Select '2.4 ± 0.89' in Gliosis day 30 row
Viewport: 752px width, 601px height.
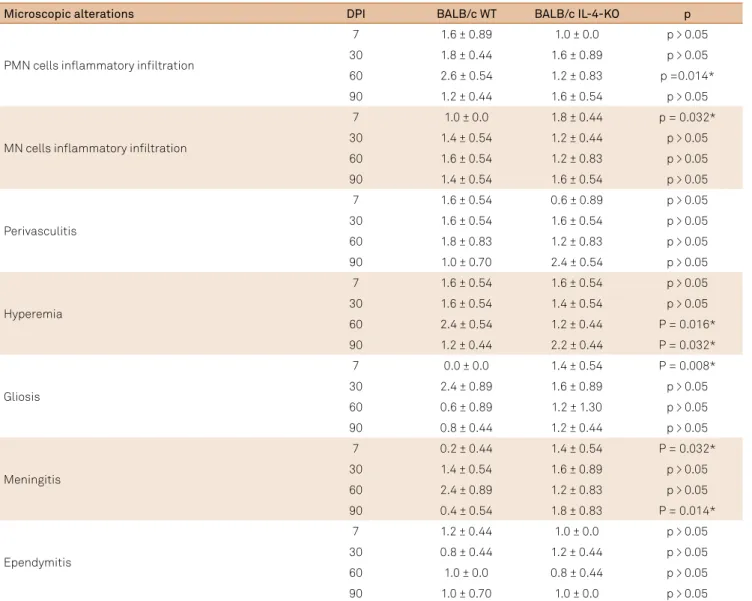[466, 387]
